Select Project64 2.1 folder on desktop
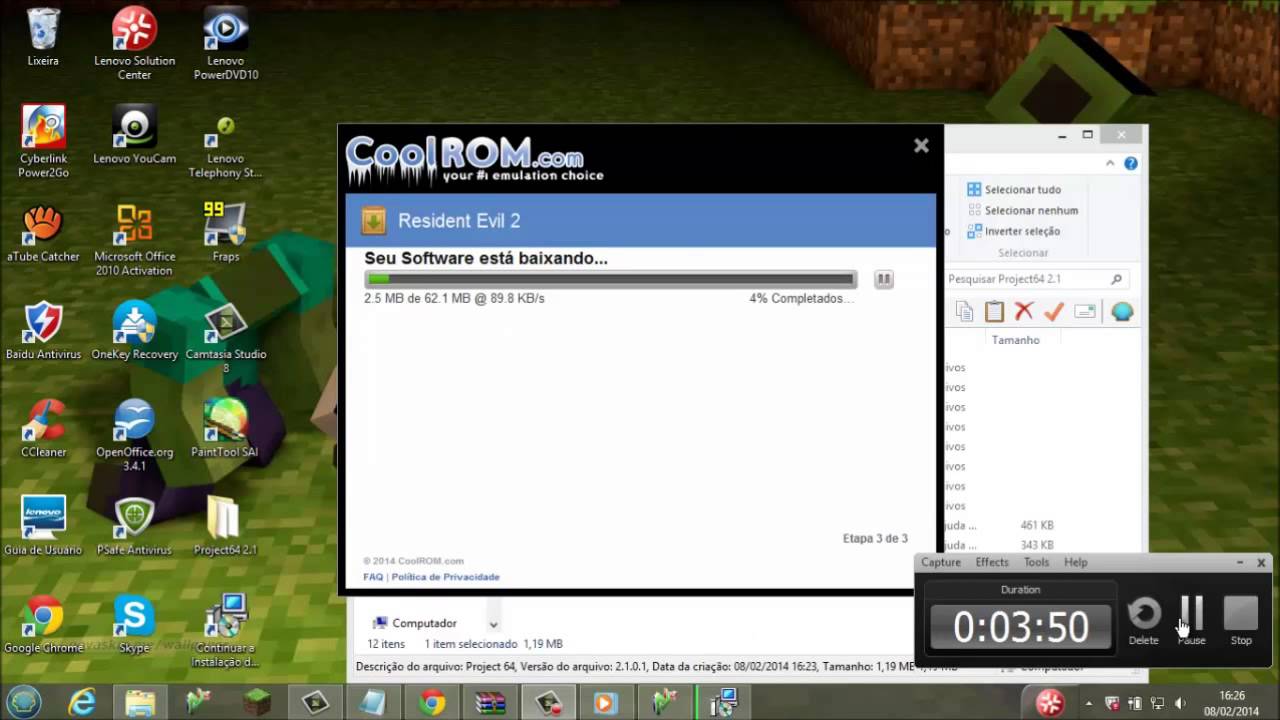Viewport: 1280px width, 720px height. (225, 527)
